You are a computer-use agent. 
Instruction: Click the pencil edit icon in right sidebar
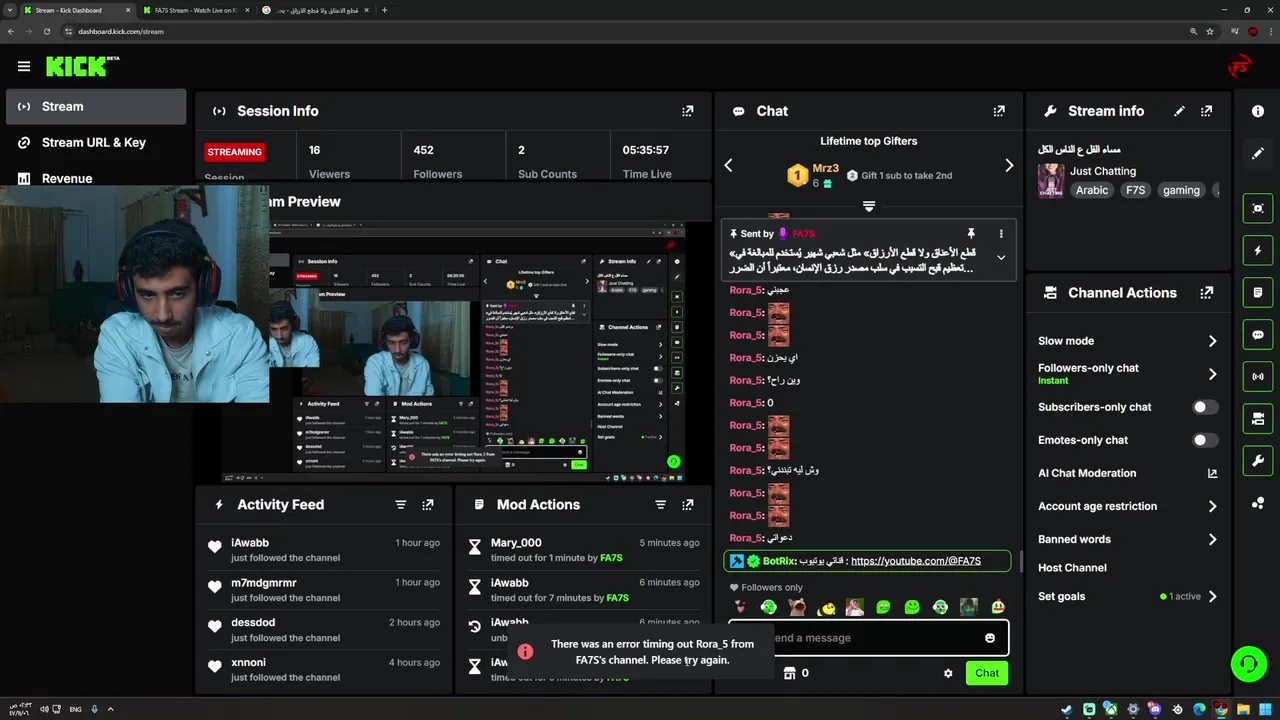click(x=1258, y=153)
